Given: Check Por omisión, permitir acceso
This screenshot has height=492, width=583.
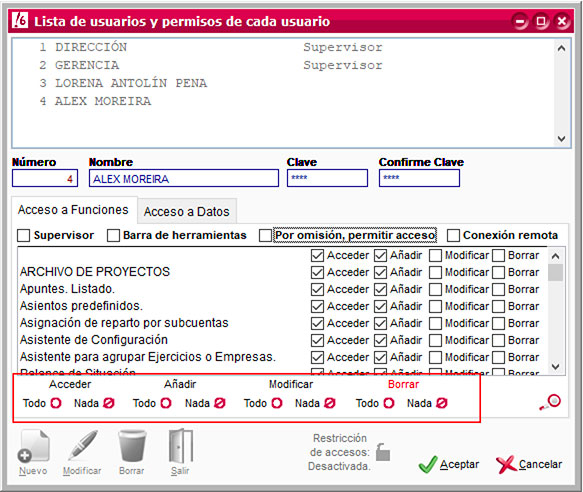Looking at the screenshot, I should [x=265, y=235].
